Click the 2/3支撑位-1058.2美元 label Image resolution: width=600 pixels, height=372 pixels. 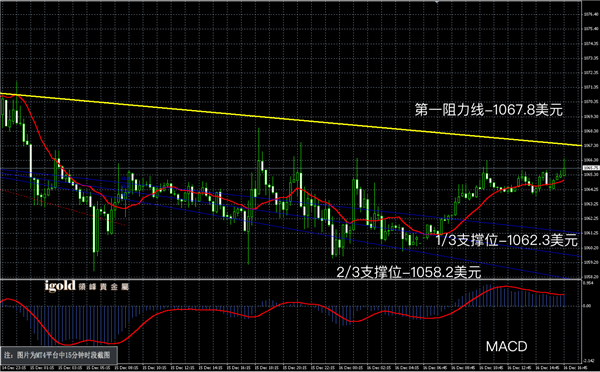[x=409, y=272]
